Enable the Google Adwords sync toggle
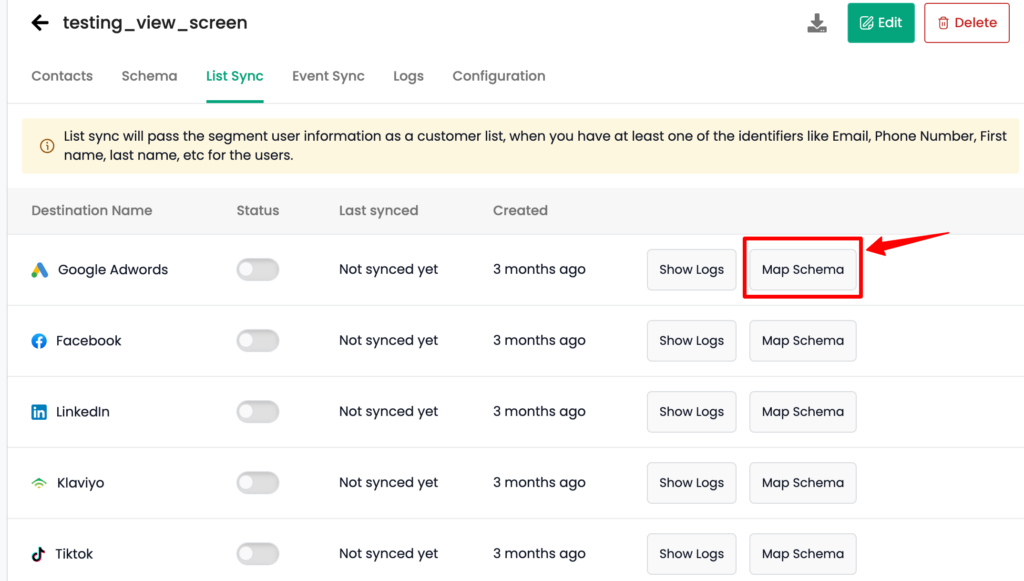The image size is (1024, 581). pos(258,270)
